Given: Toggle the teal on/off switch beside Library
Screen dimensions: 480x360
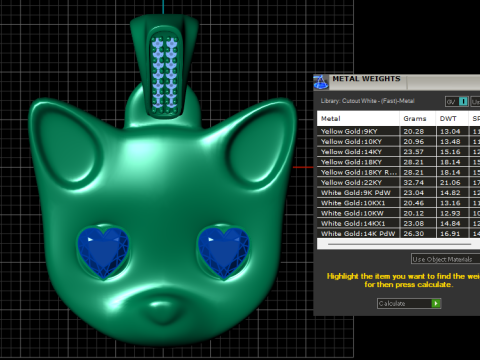Looking at the screenshot, I should tap(463, 101).
